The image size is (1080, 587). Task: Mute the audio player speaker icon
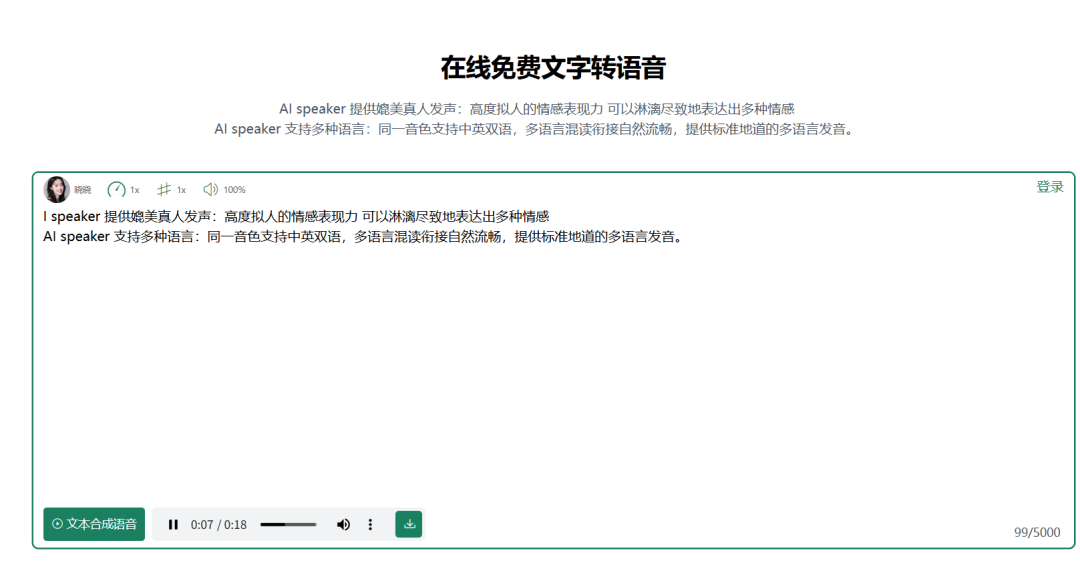point(344,523)
